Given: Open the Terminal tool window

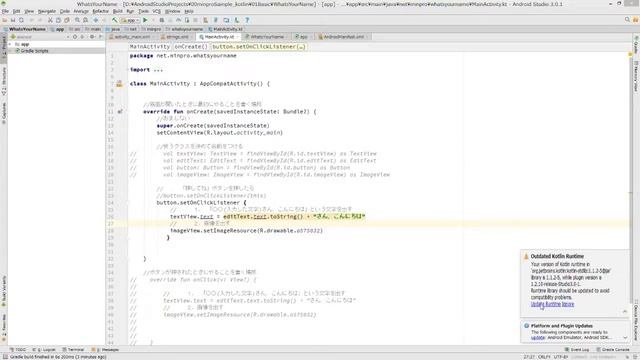Looking at the screenshot, I should pyautogui.click(x=73, y=350).
